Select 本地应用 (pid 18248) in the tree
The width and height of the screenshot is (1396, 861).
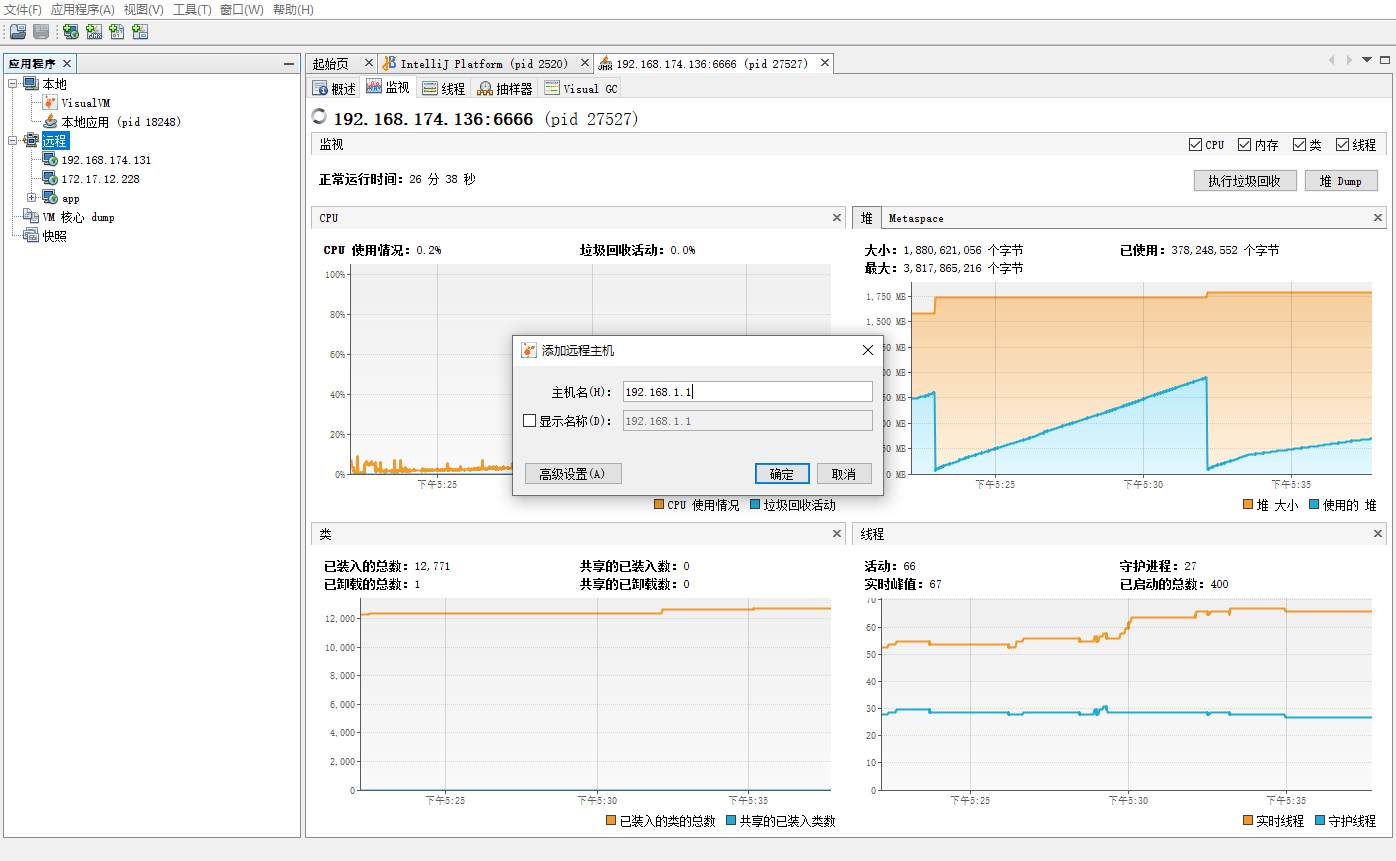121,122
